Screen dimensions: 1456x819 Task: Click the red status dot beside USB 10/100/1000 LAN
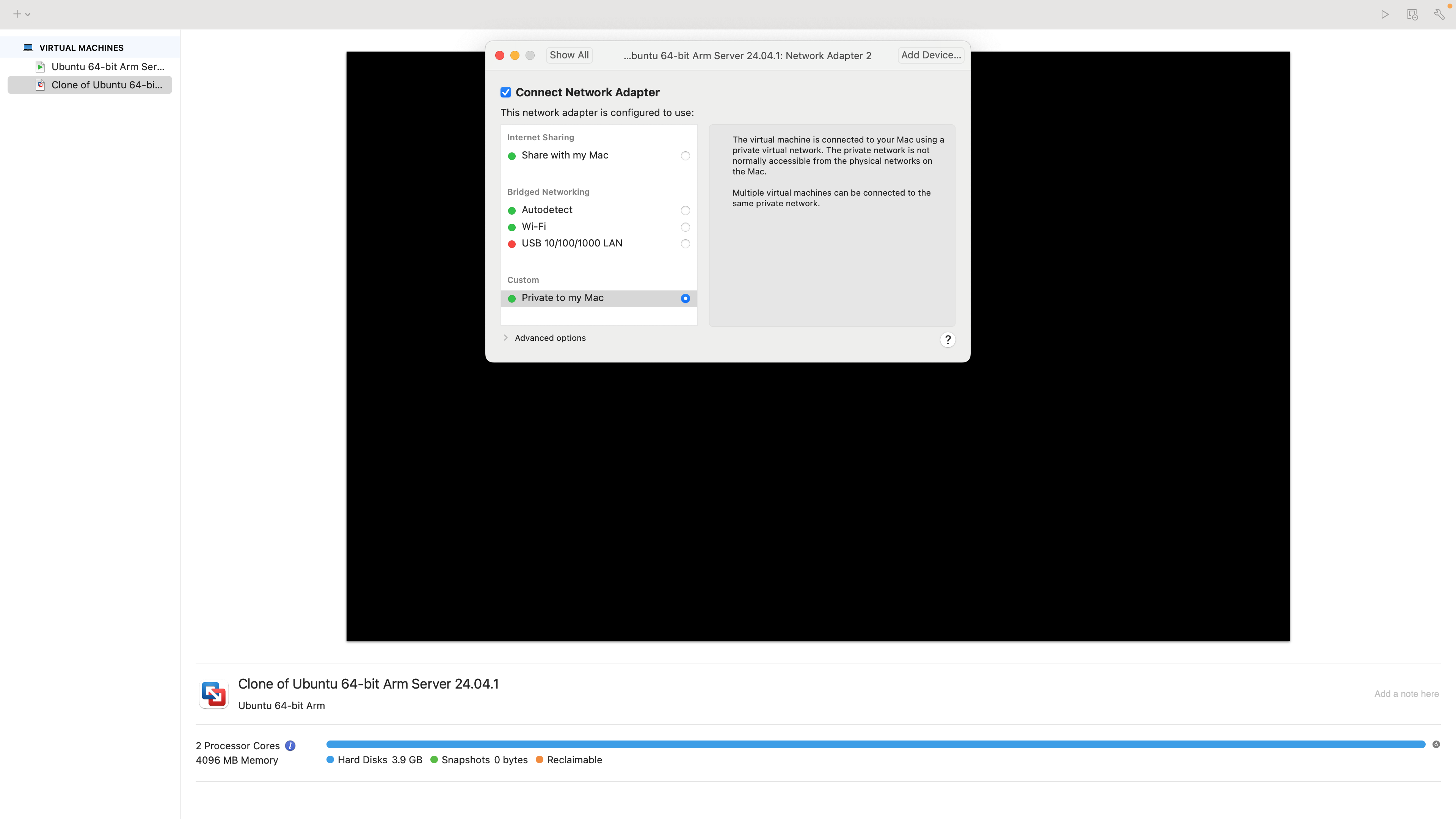coord(511,243)
